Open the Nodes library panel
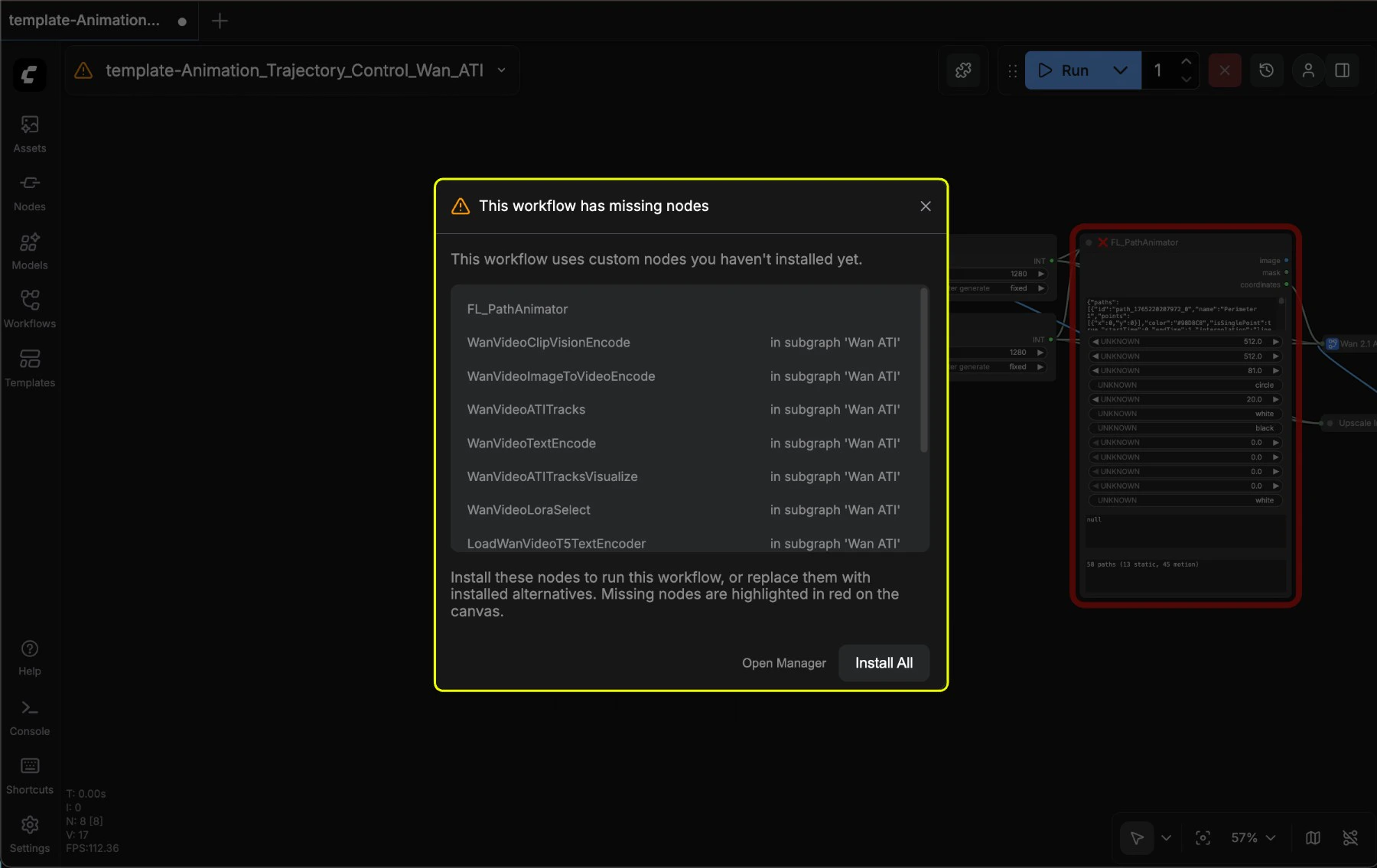Screen dimensions: 1377x868 coord(30,193)
